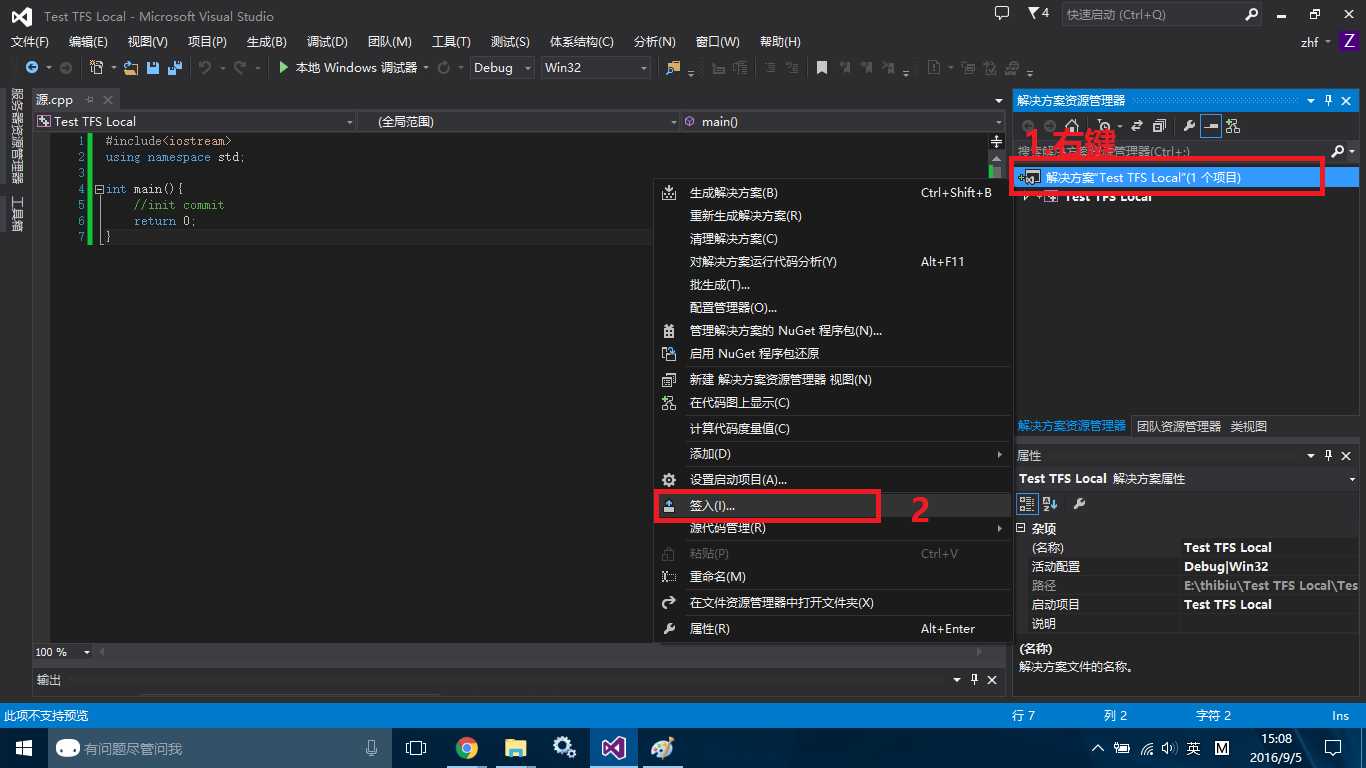Click the search magnifier in Solution Explorer
The width and height of the screenshot is (1366, 768).
pos(1338,151)
